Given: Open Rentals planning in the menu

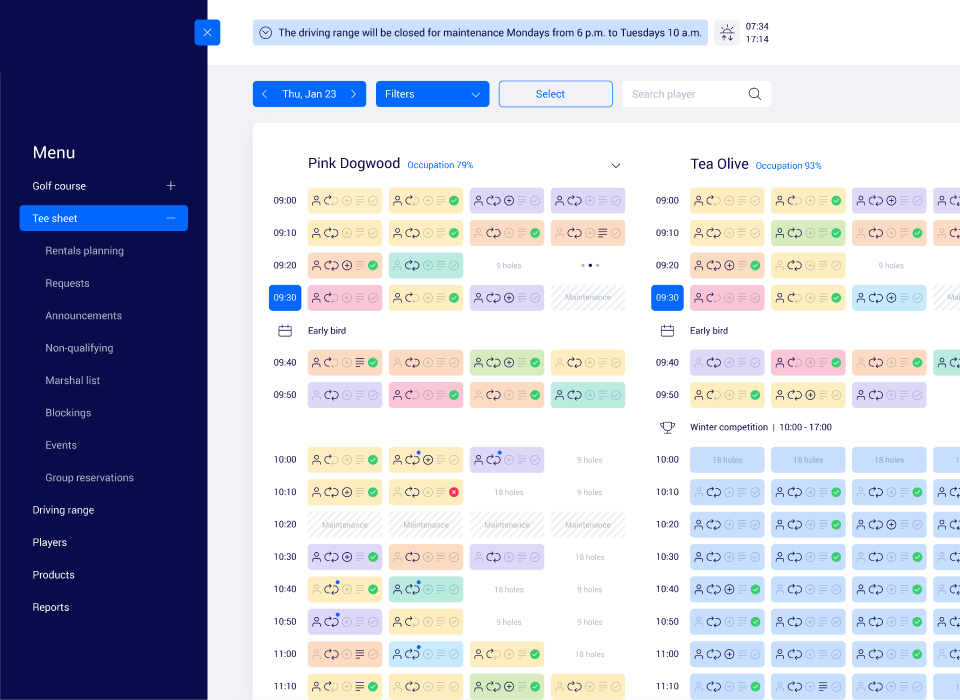Looking at the screenshot, I should tap(85, 251).
